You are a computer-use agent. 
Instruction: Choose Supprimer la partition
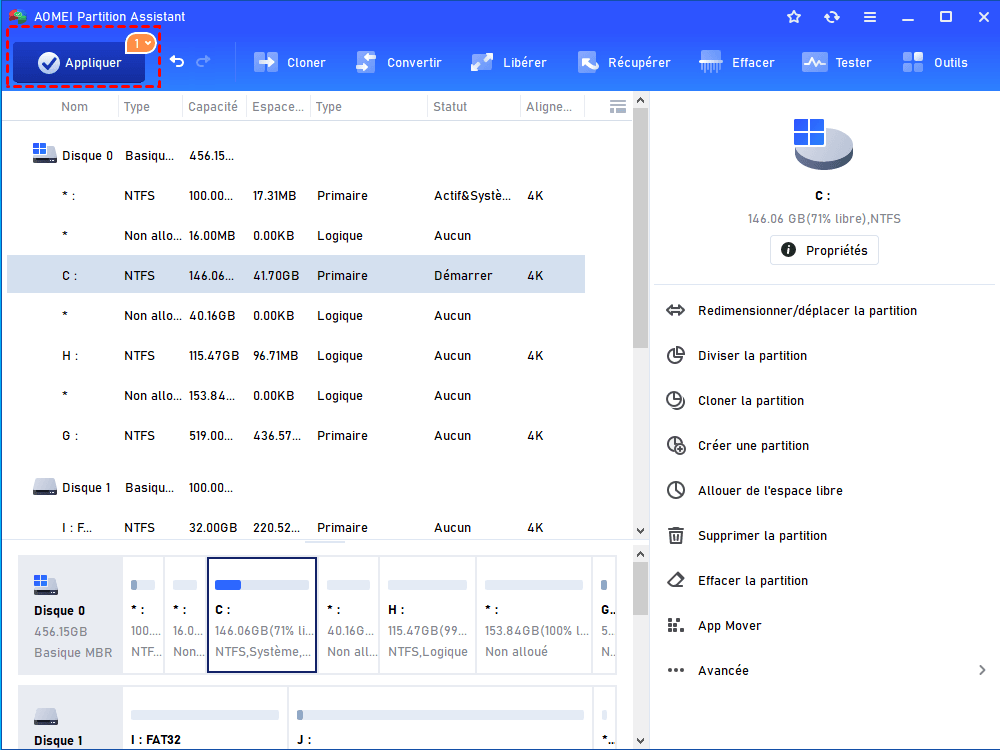click(762, 536)
